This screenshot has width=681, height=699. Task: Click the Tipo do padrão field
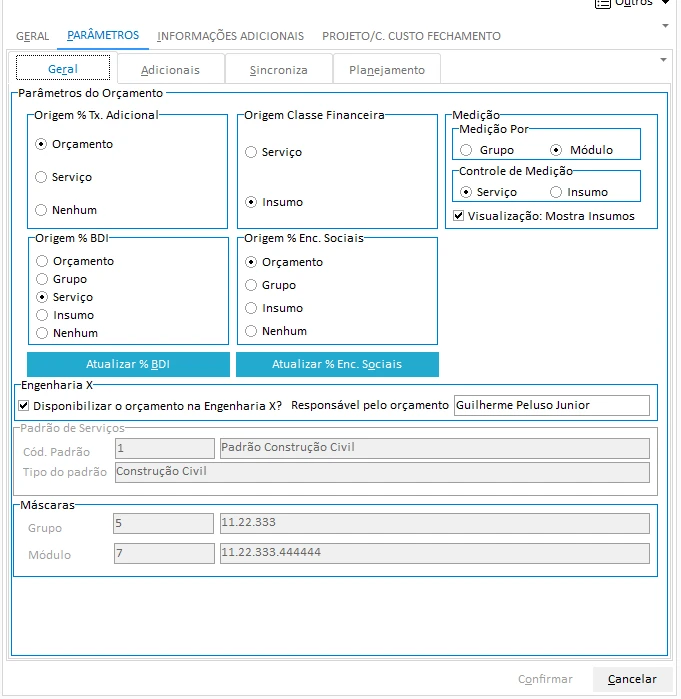(382, 473)
